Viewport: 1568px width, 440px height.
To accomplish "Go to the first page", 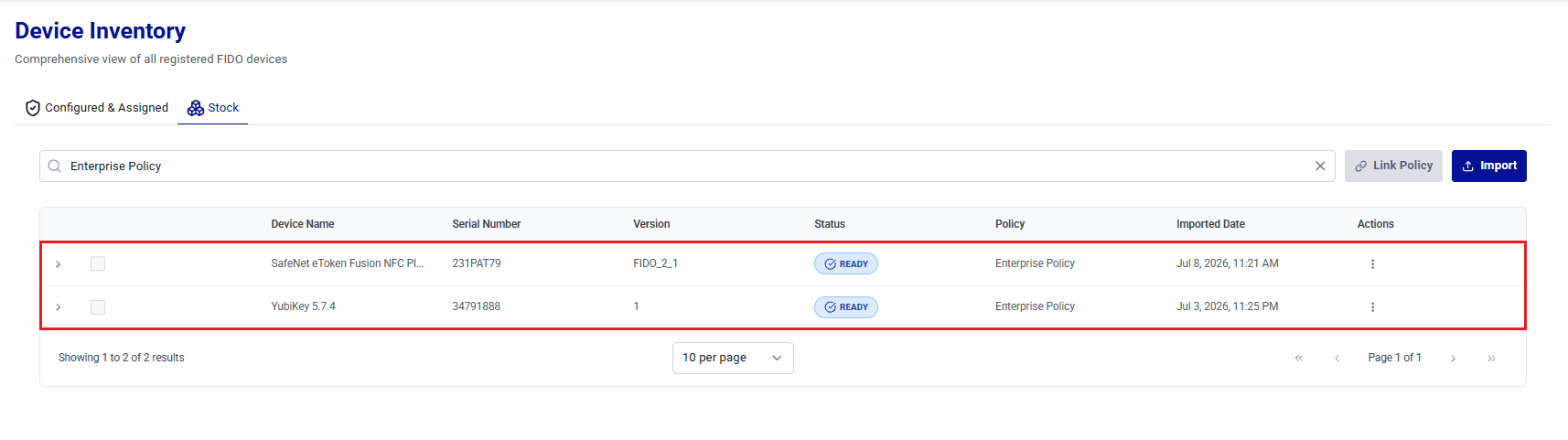I will coord(1298,359).
